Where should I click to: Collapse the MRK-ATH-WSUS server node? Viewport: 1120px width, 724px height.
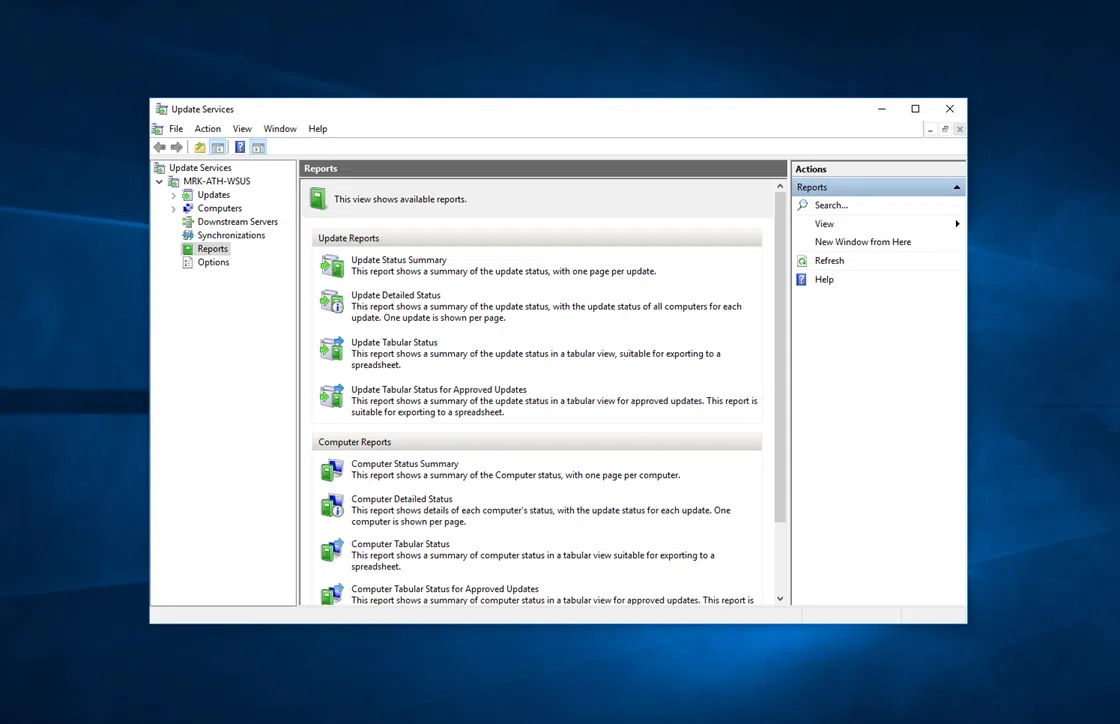160,182
